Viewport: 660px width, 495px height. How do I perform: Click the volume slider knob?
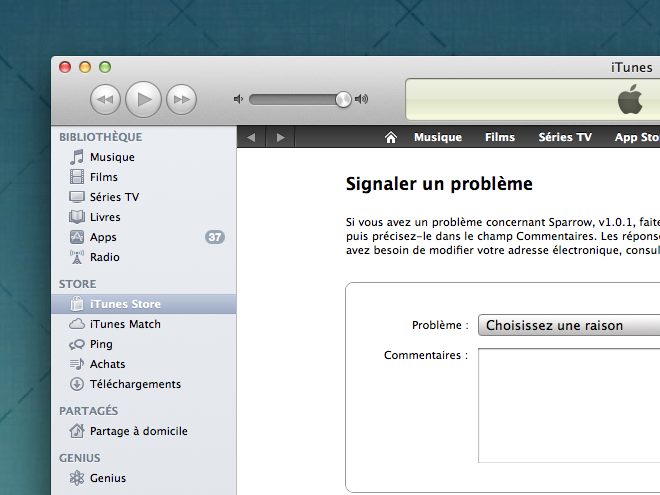(x=343, y=99)
